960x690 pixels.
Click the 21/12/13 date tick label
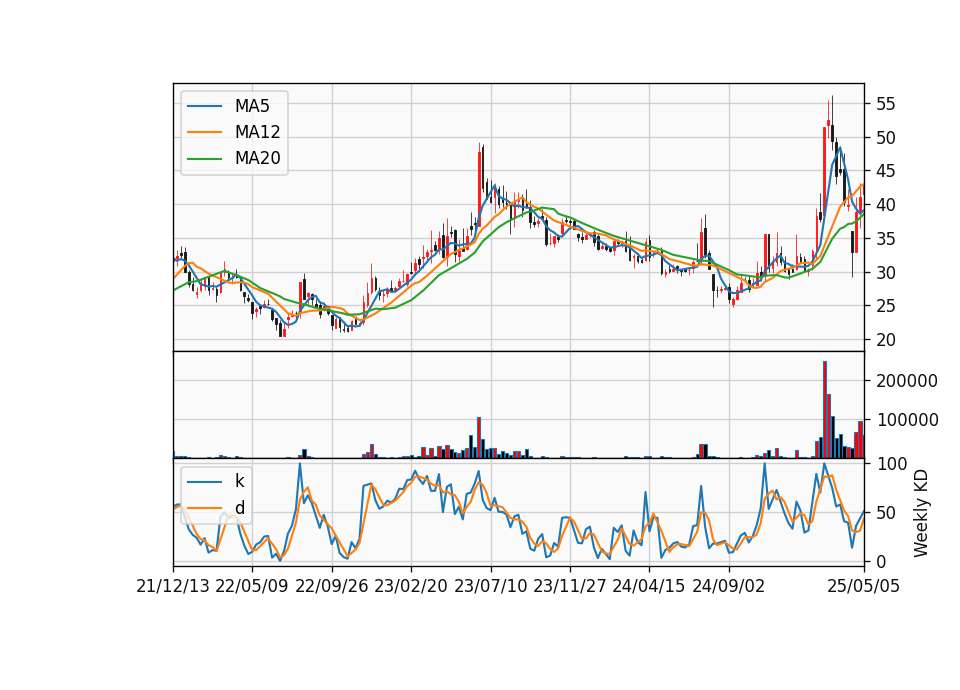click(173, 586)
